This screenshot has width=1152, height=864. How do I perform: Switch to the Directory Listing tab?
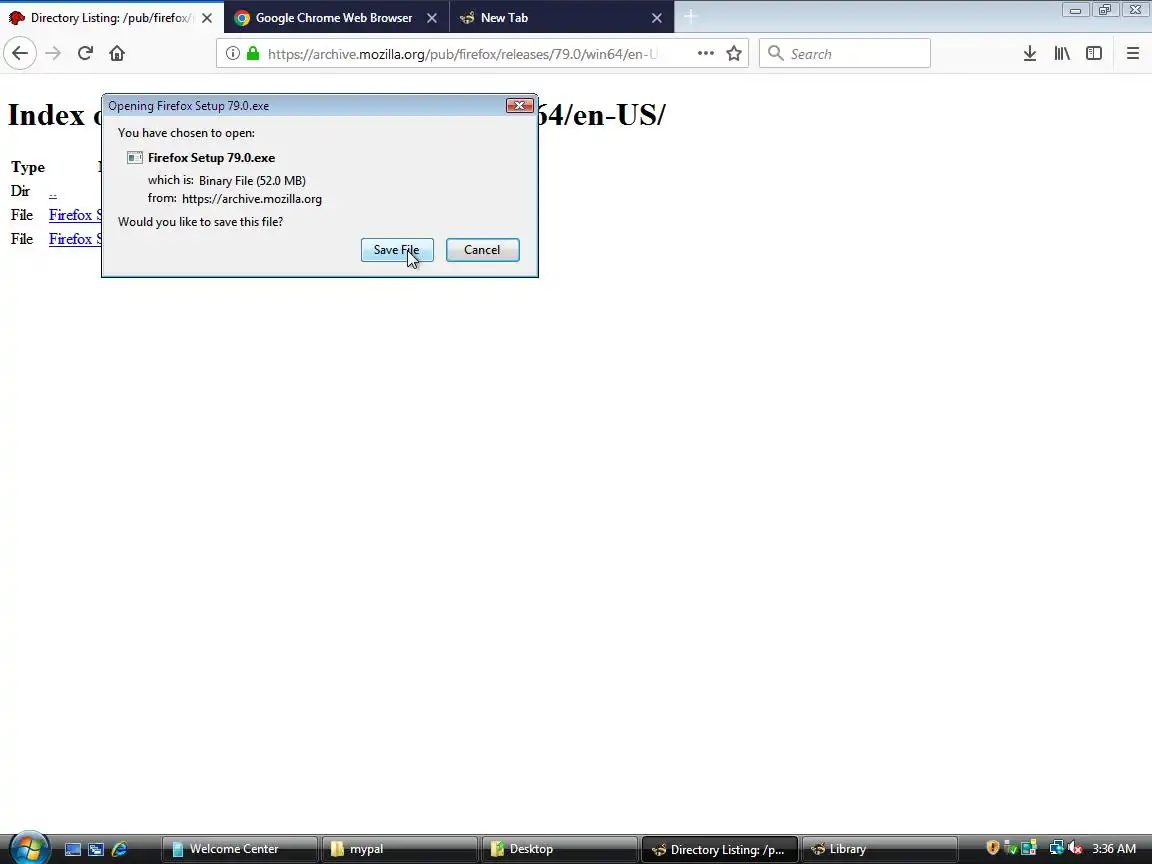click(x=112, y=17)
